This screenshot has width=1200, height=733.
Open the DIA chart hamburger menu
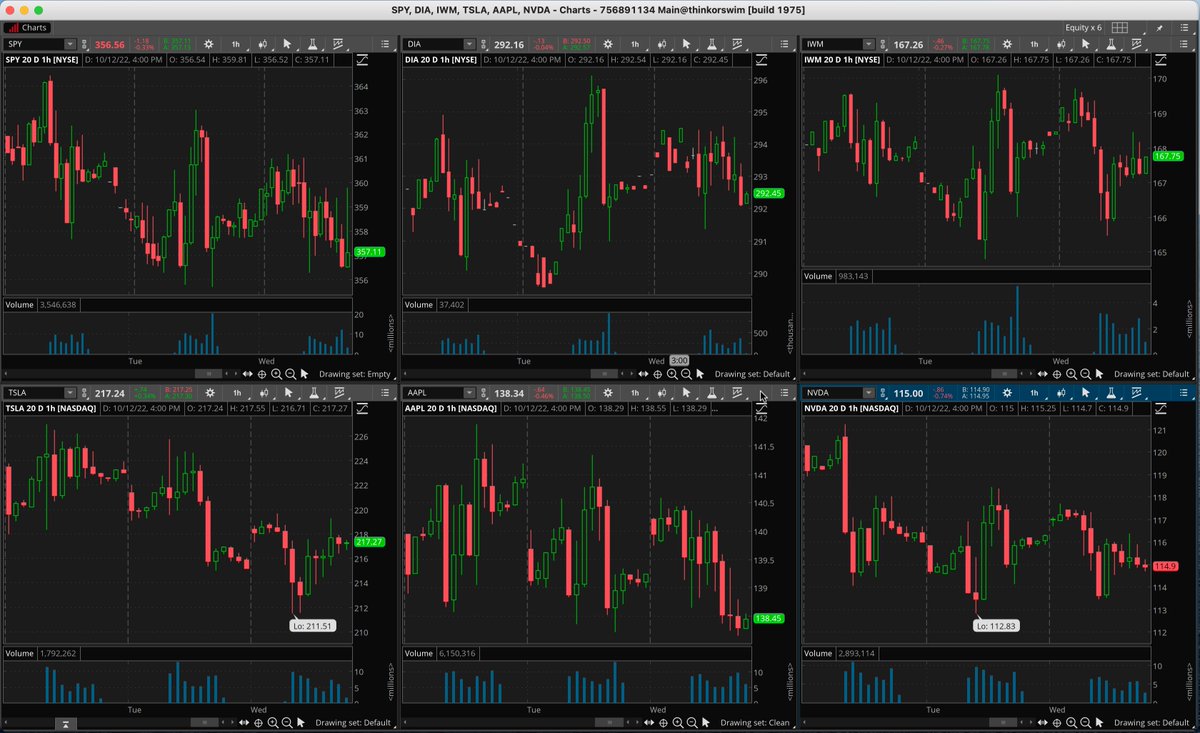pyautogui.click(x=785, y=44)
